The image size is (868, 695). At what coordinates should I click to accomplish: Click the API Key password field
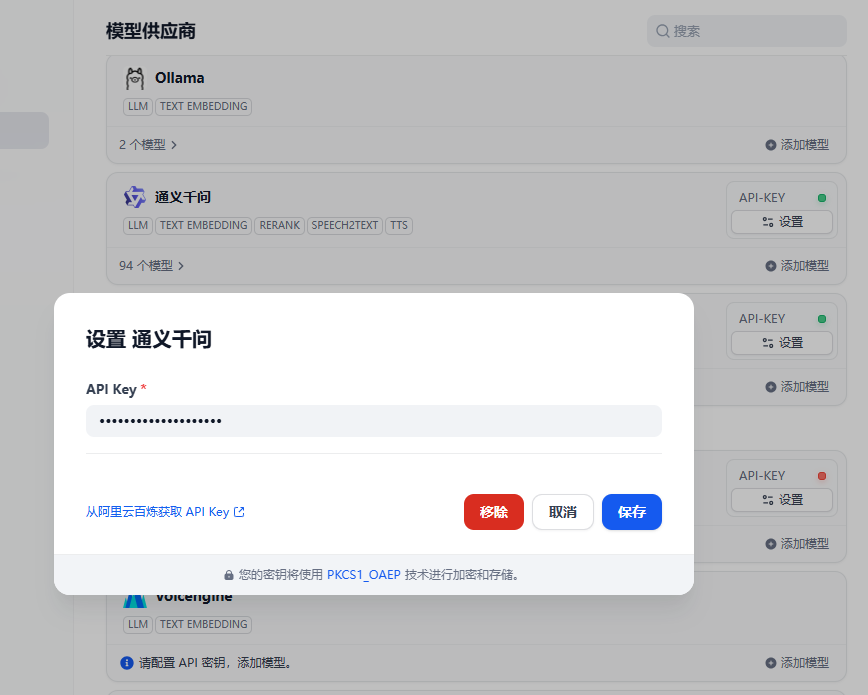374,421
